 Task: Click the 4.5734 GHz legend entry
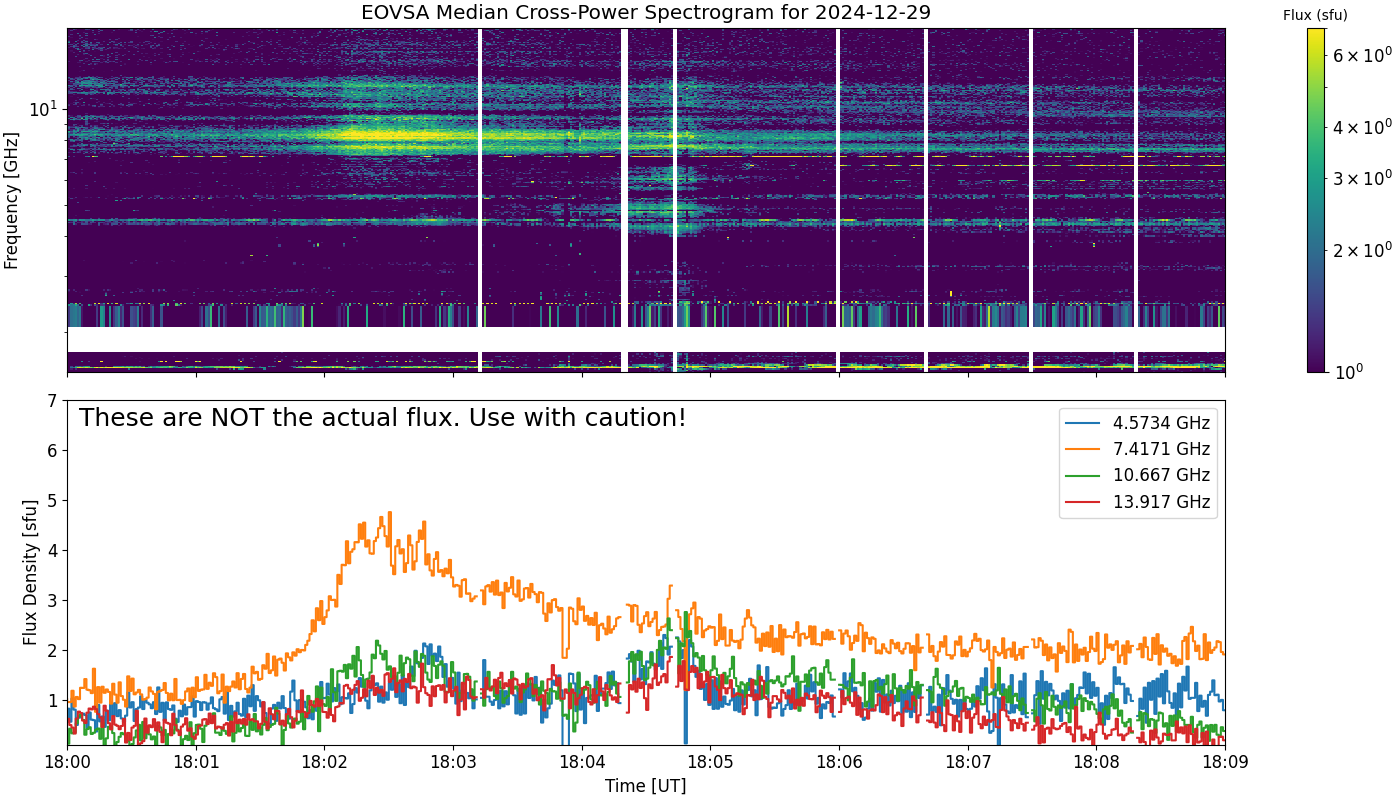pos(1138,423)
